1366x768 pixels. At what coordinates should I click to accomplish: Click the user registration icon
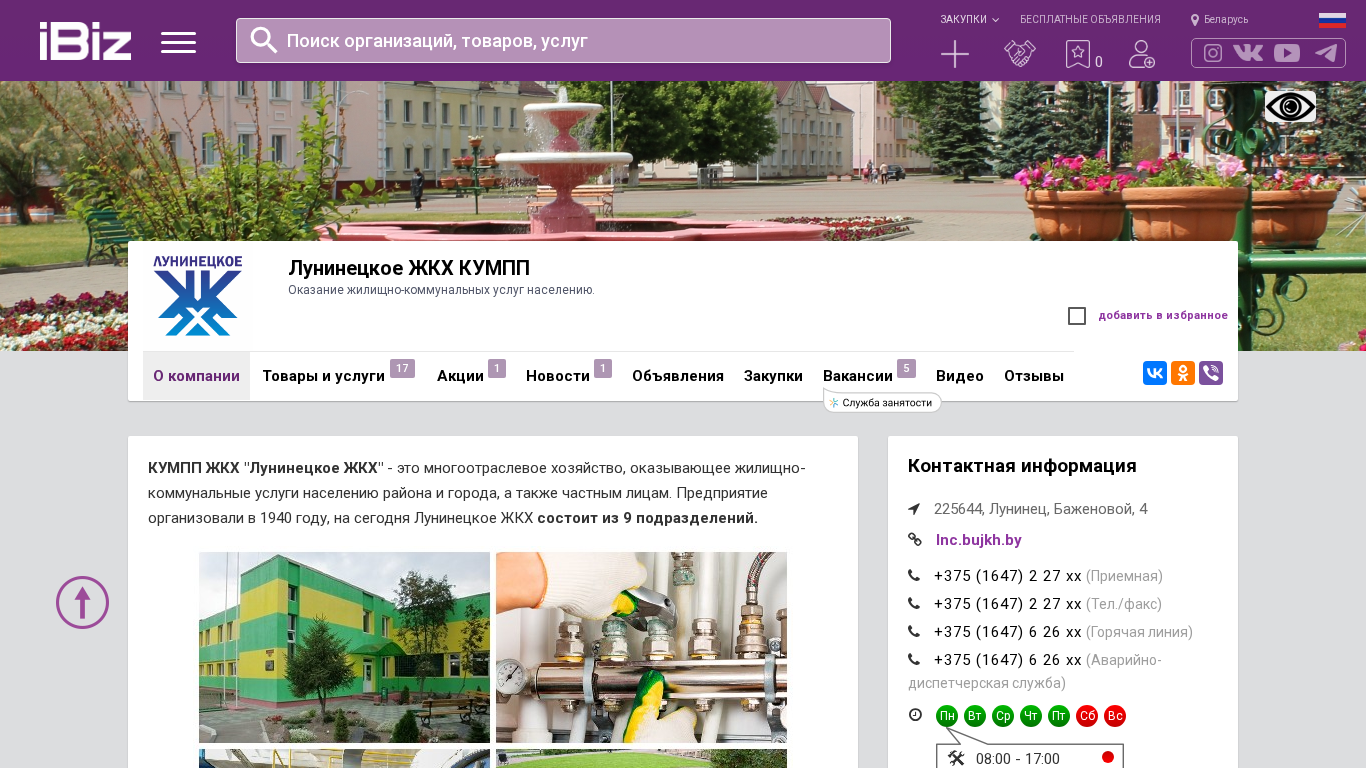click(x=1142, y=54)
